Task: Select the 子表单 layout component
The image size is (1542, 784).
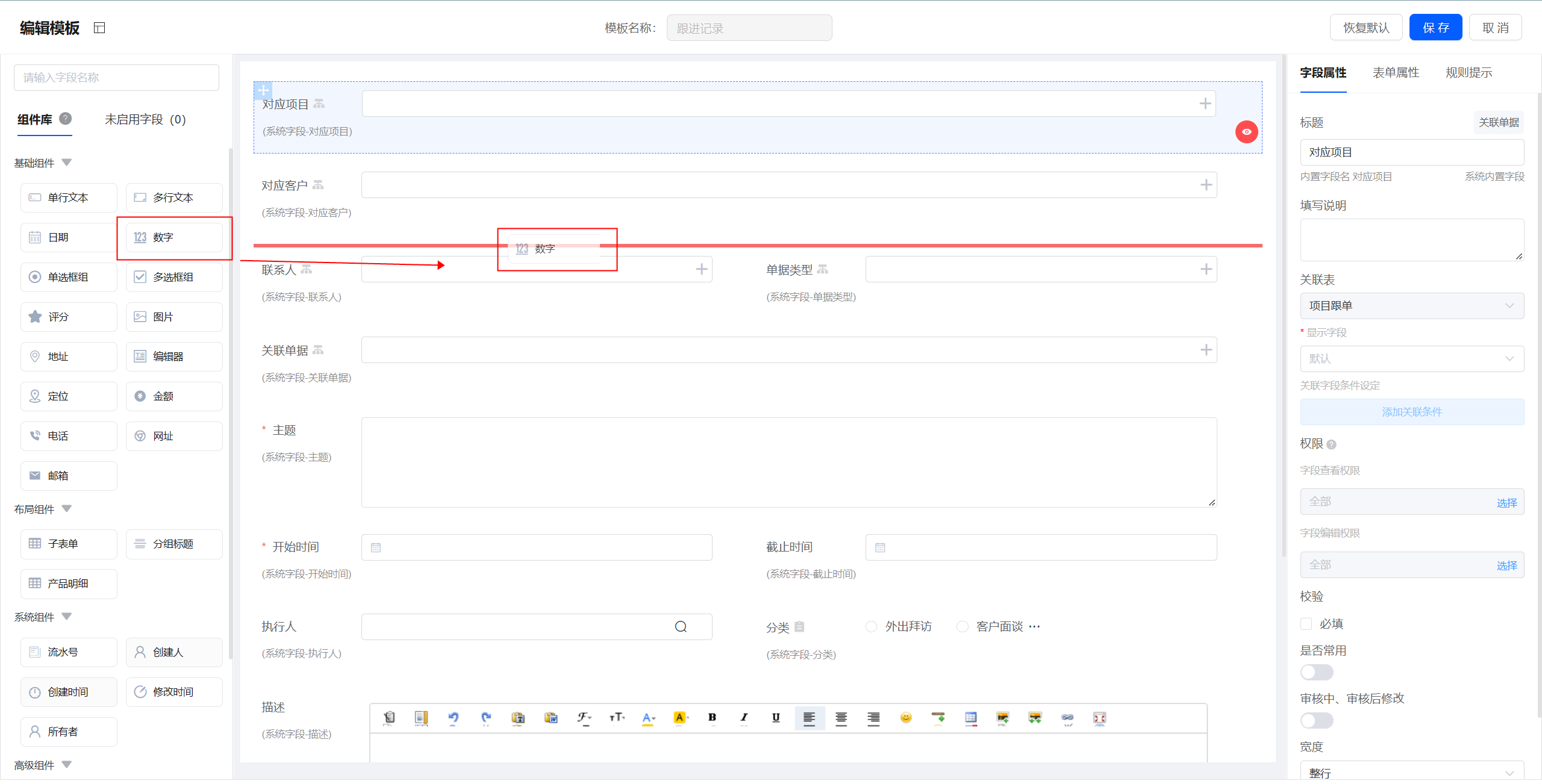Action: pos(69,544)
